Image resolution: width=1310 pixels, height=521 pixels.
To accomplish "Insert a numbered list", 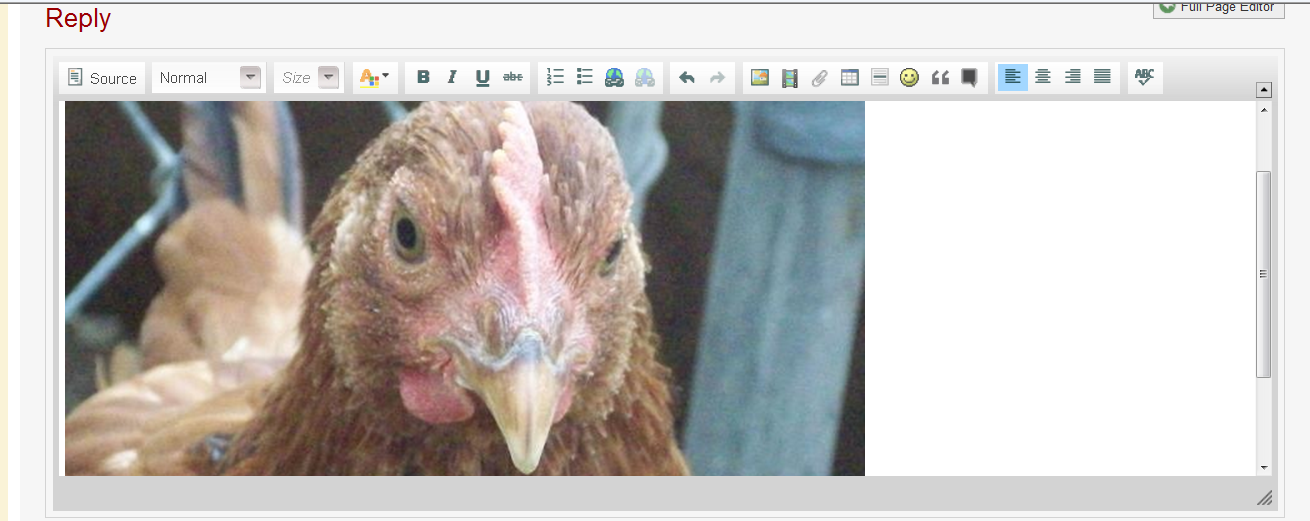I will (x=556, y=77).
